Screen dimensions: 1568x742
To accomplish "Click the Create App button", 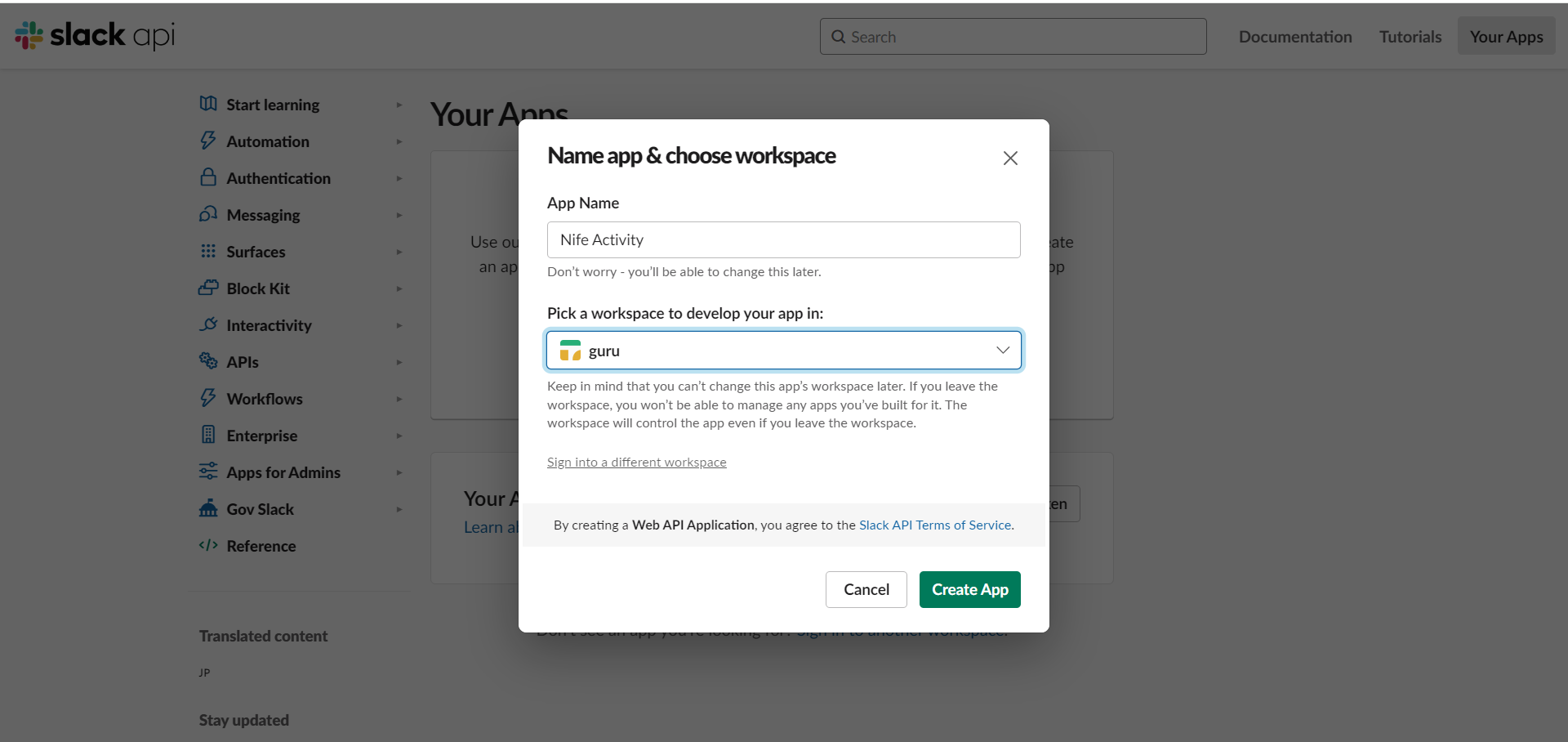I will tap(969, 589).
